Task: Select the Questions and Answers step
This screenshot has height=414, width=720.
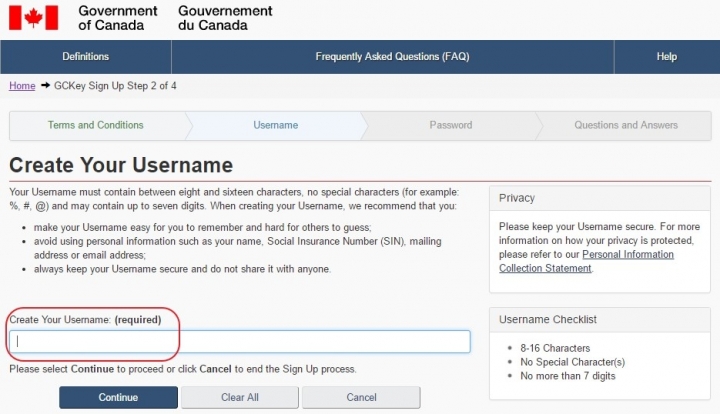Action: (x=626, y=125)
